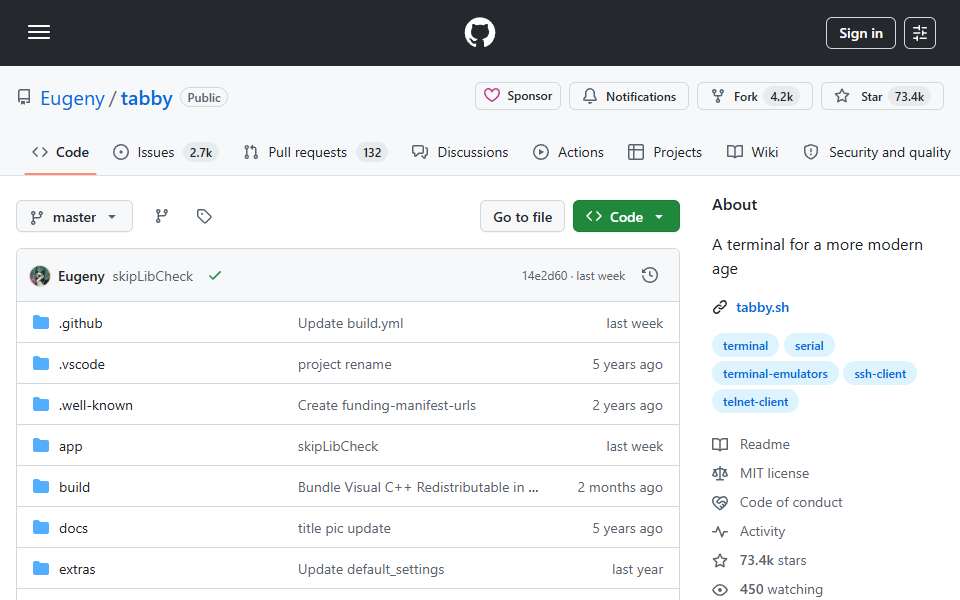This screenshot has width=960, height=600.
Task: Open the Actions tab
Action: pyautogui.click(x=568, y=152)
